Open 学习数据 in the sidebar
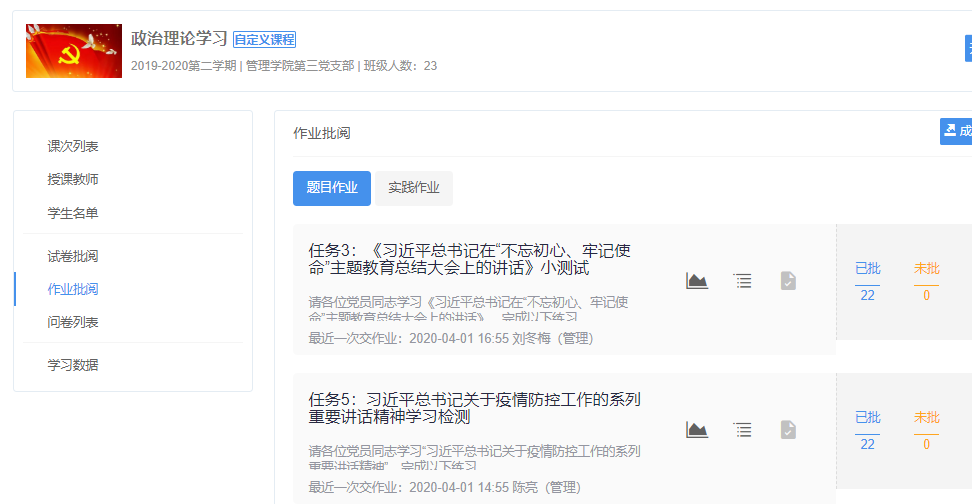The width and height of the screenshot is (972, 504). [x=73, y=365]
